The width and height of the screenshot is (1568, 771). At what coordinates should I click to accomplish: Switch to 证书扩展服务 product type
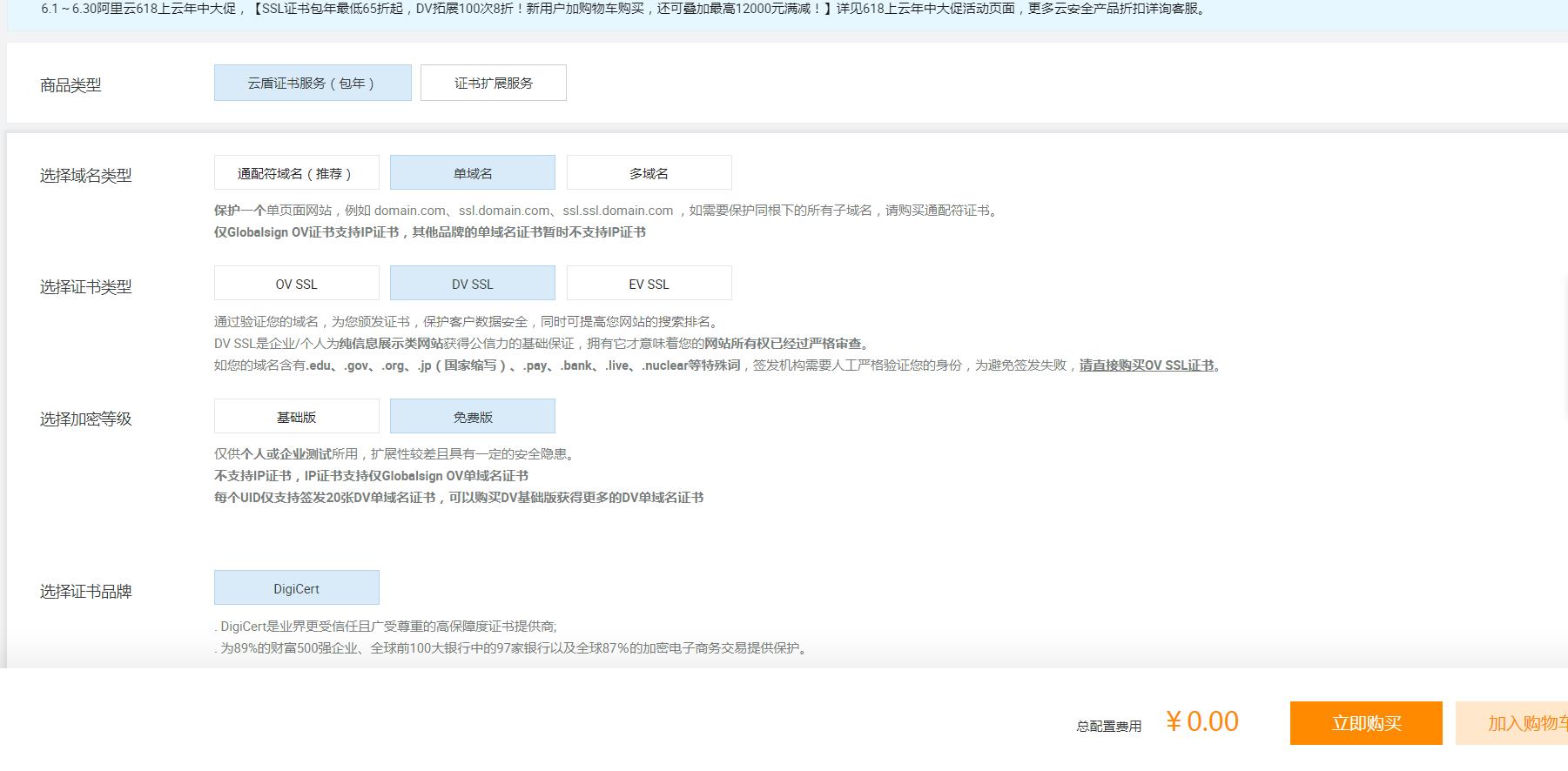[x=493, y=84]
